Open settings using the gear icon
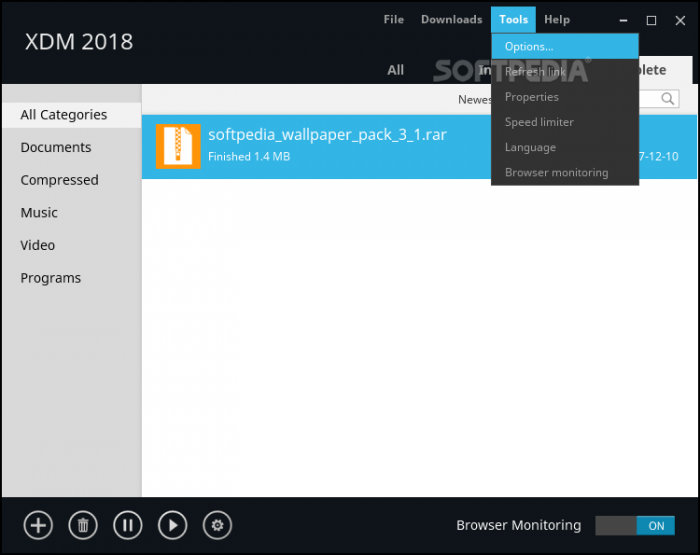 [217, 525]
